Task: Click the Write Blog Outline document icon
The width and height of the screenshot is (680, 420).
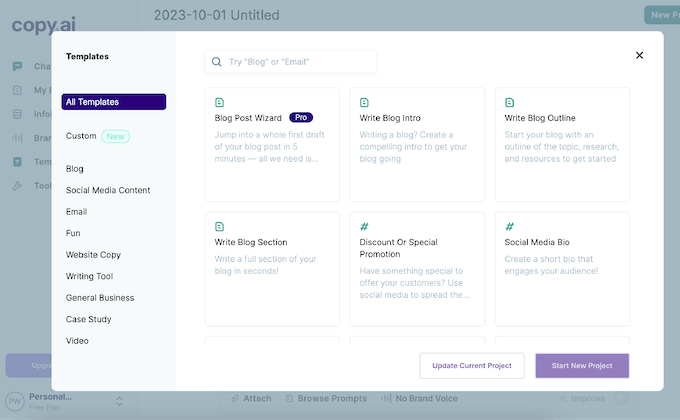Action: (510, 102)
